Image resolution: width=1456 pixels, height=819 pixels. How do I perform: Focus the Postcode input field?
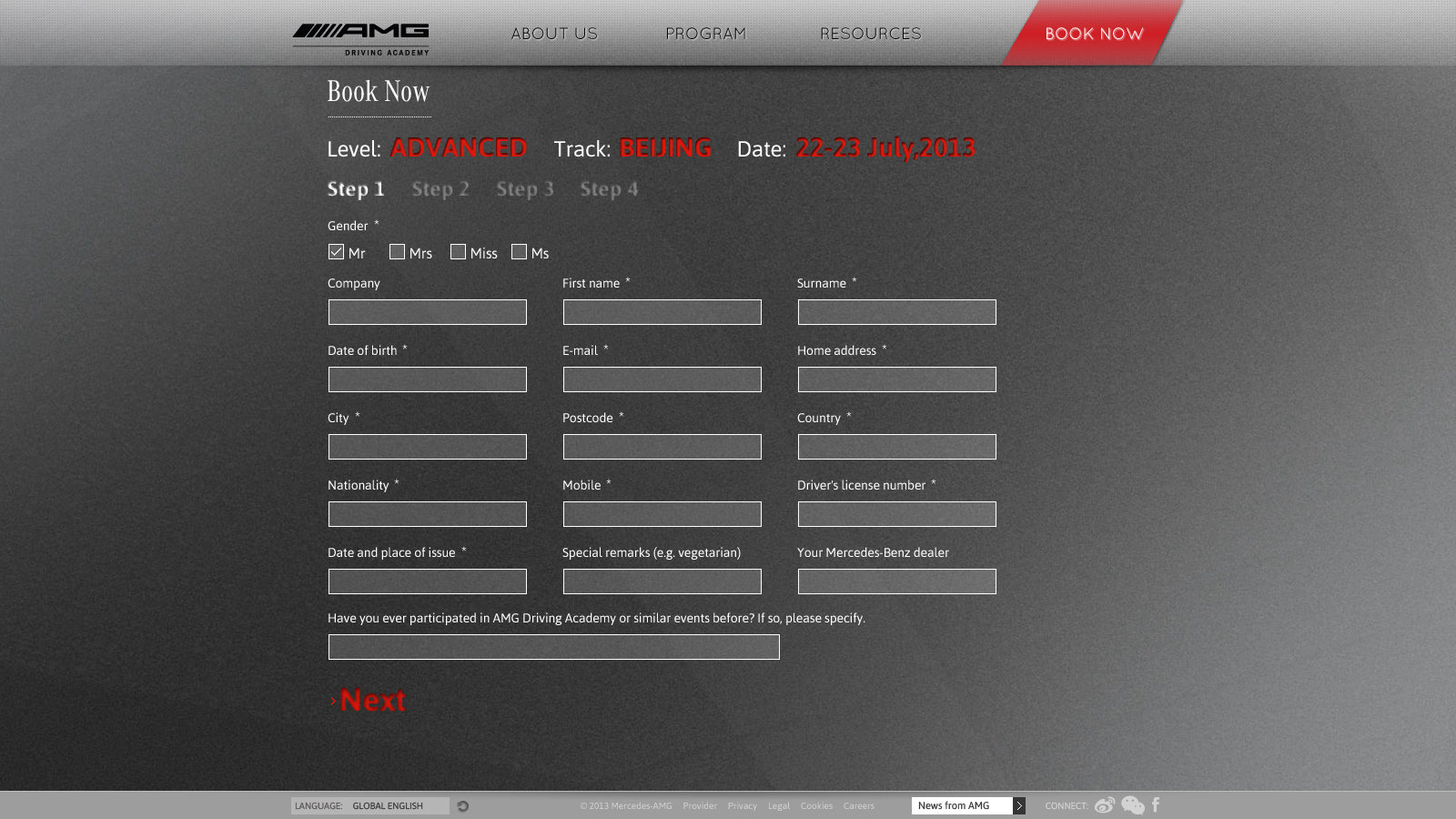pos(662,447)
